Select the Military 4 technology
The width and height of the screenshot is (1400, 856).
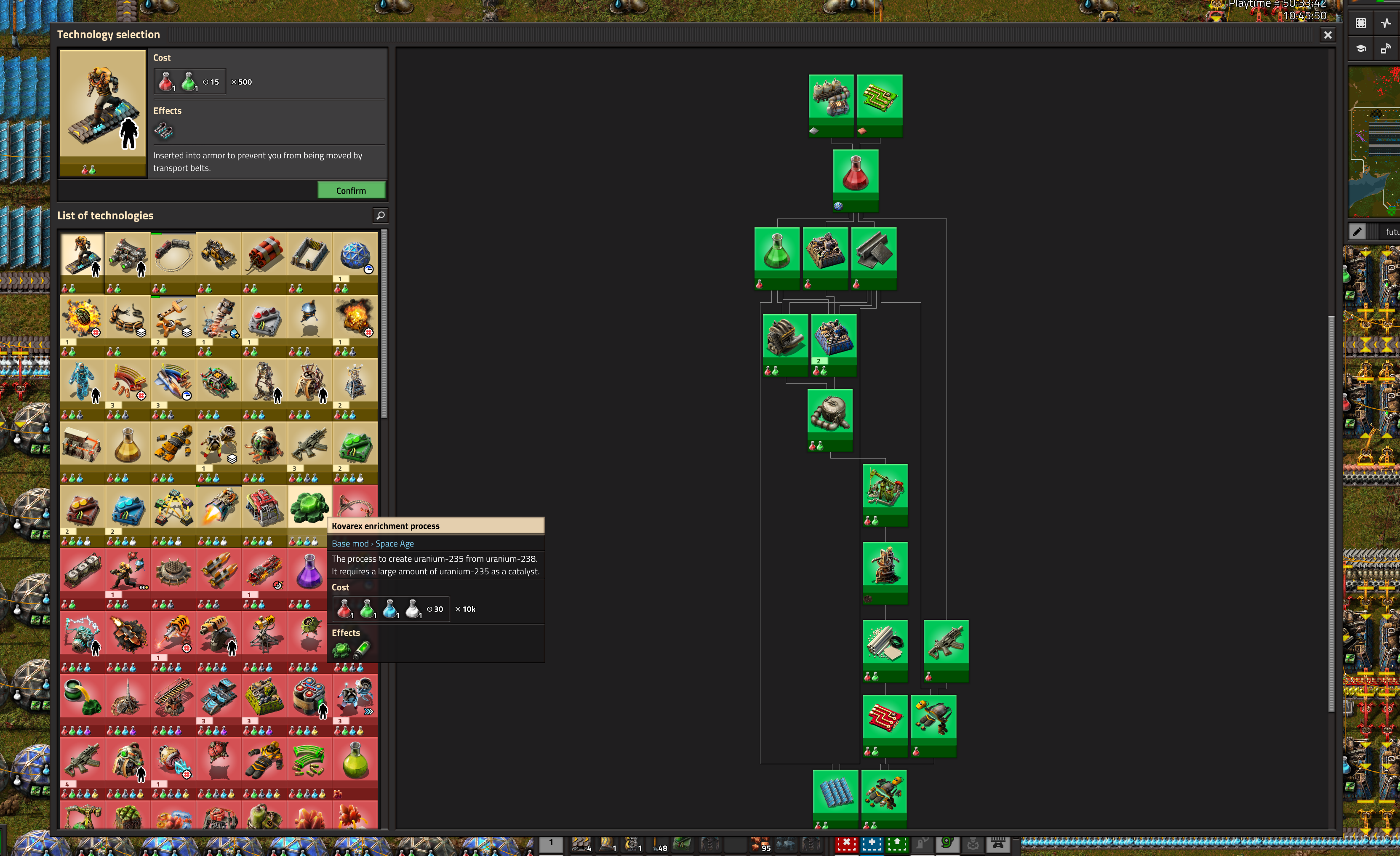pyautogui.click(x=83, y=768)
